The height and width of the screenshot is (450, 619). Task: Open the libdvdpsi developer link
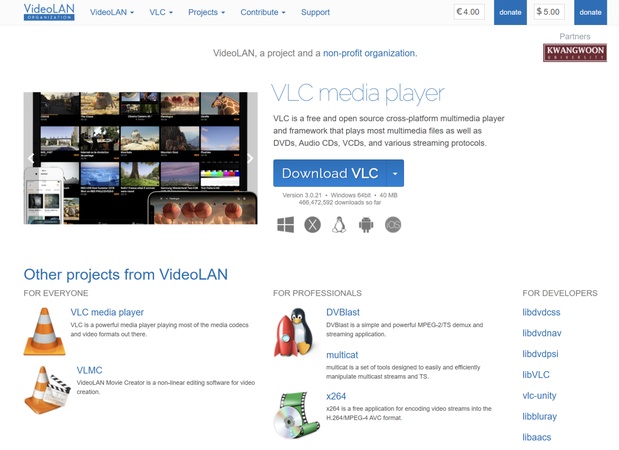pos(540,354)
